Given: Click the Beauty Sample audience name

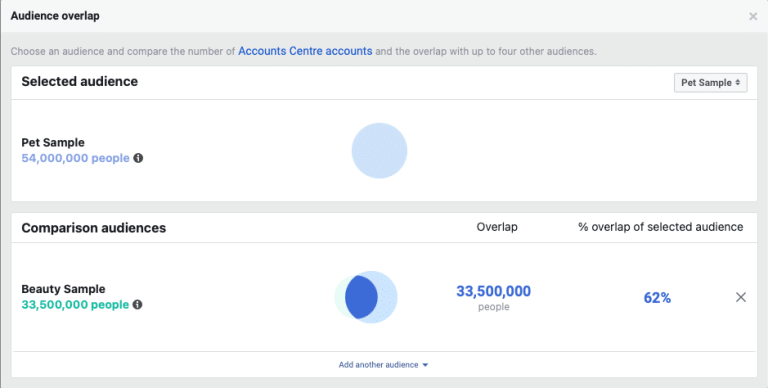Looking at the screenshot, I should point(63,289).
